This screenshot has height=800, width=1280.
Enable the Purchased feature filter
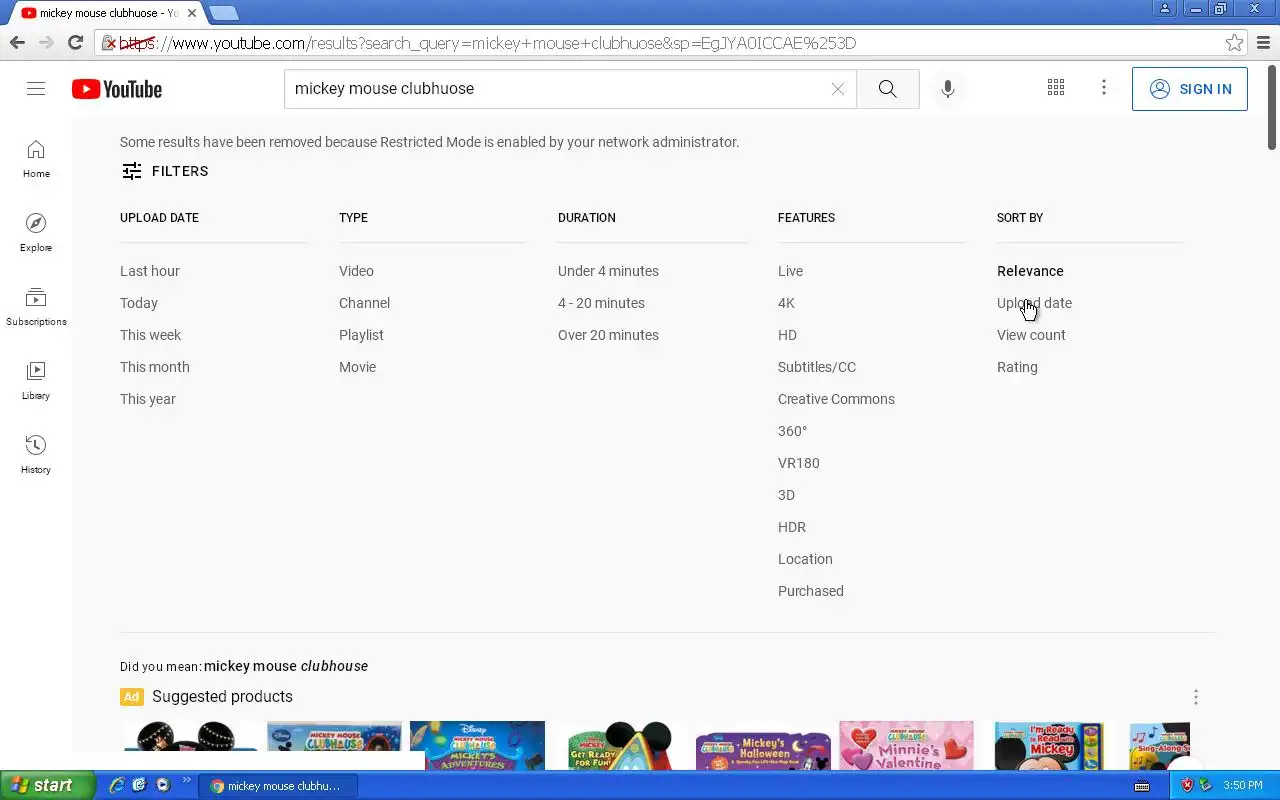810,591
